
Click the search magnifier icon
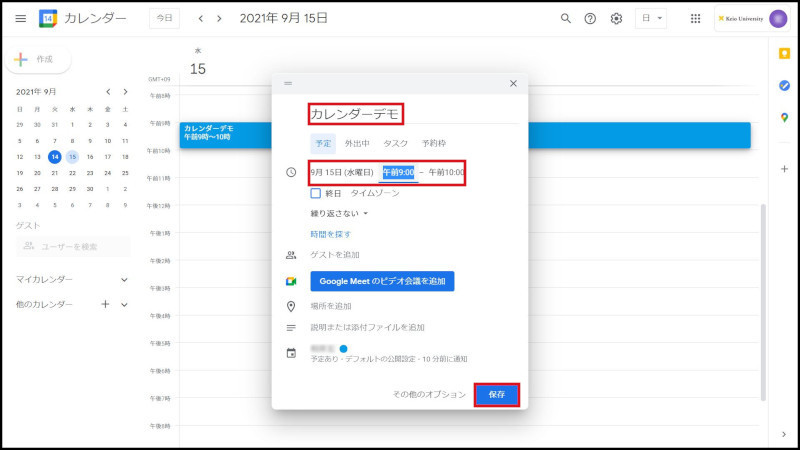[x=566, y=19]
